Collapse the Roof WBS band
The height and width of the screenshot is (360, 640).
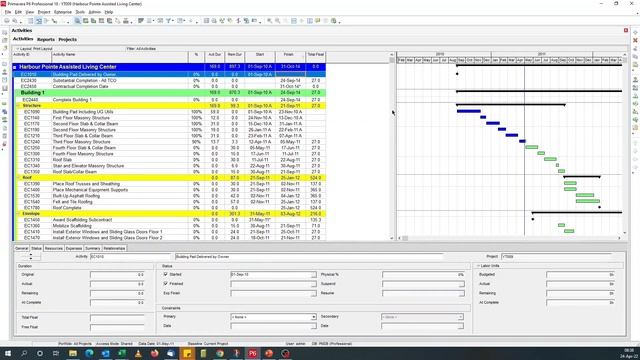click(x=18, y=178)
